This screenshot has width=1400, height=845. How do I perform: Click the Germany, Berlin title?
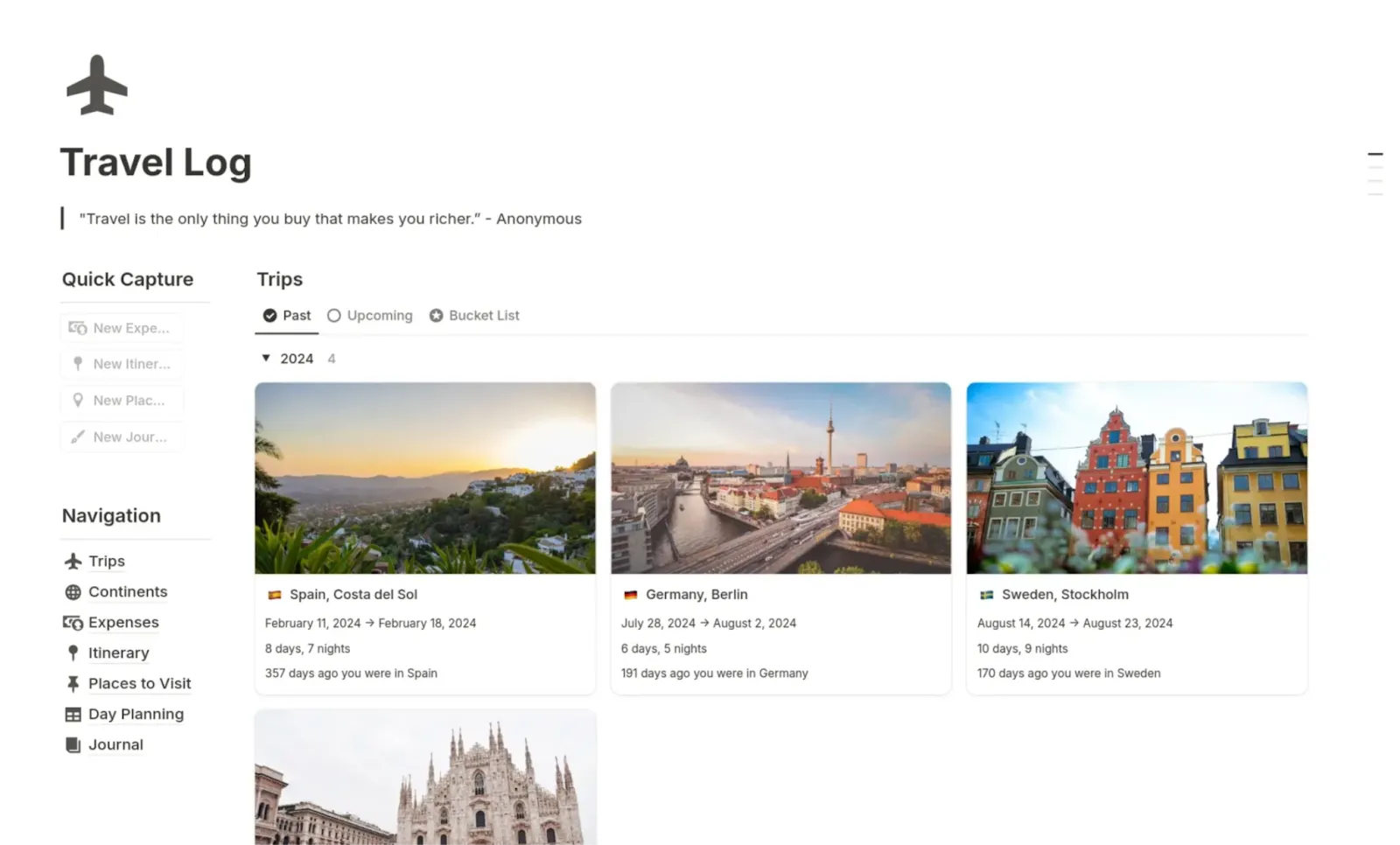(x=696, y=595)
